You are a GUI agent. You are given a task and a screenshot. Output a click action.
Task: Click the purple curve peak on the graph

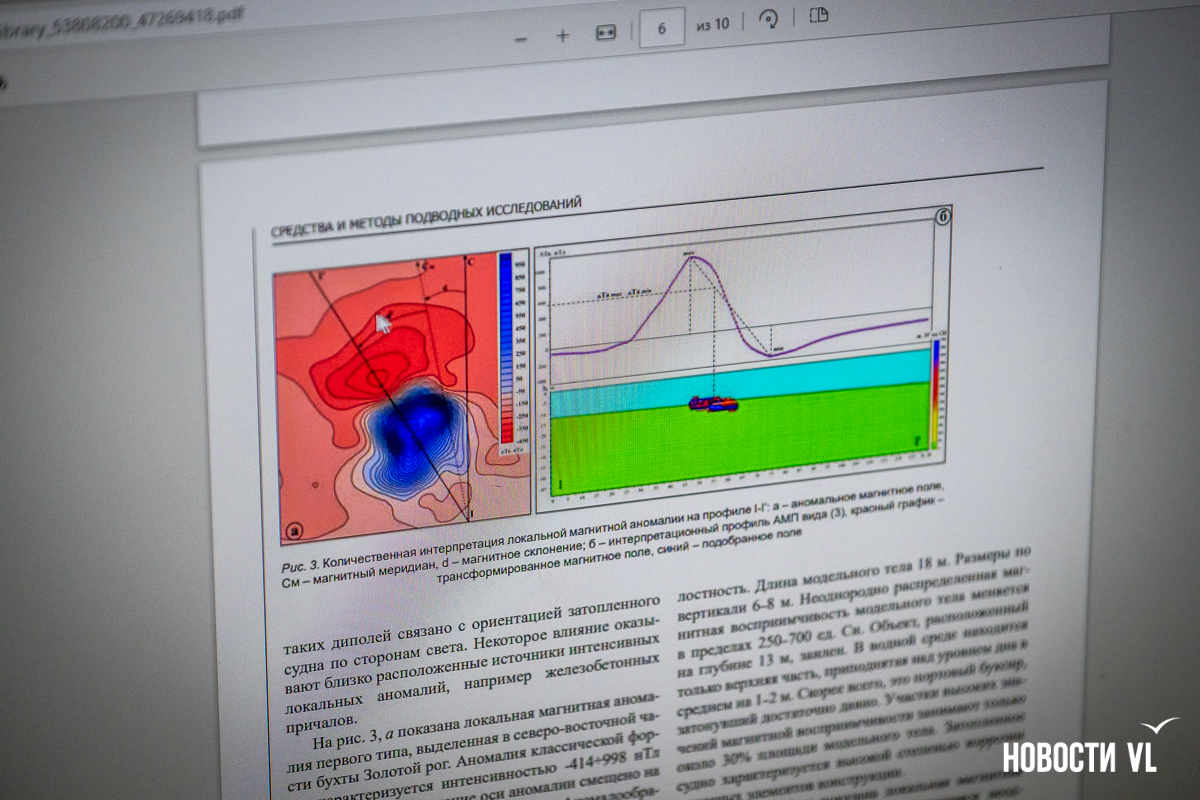point(692,257)
